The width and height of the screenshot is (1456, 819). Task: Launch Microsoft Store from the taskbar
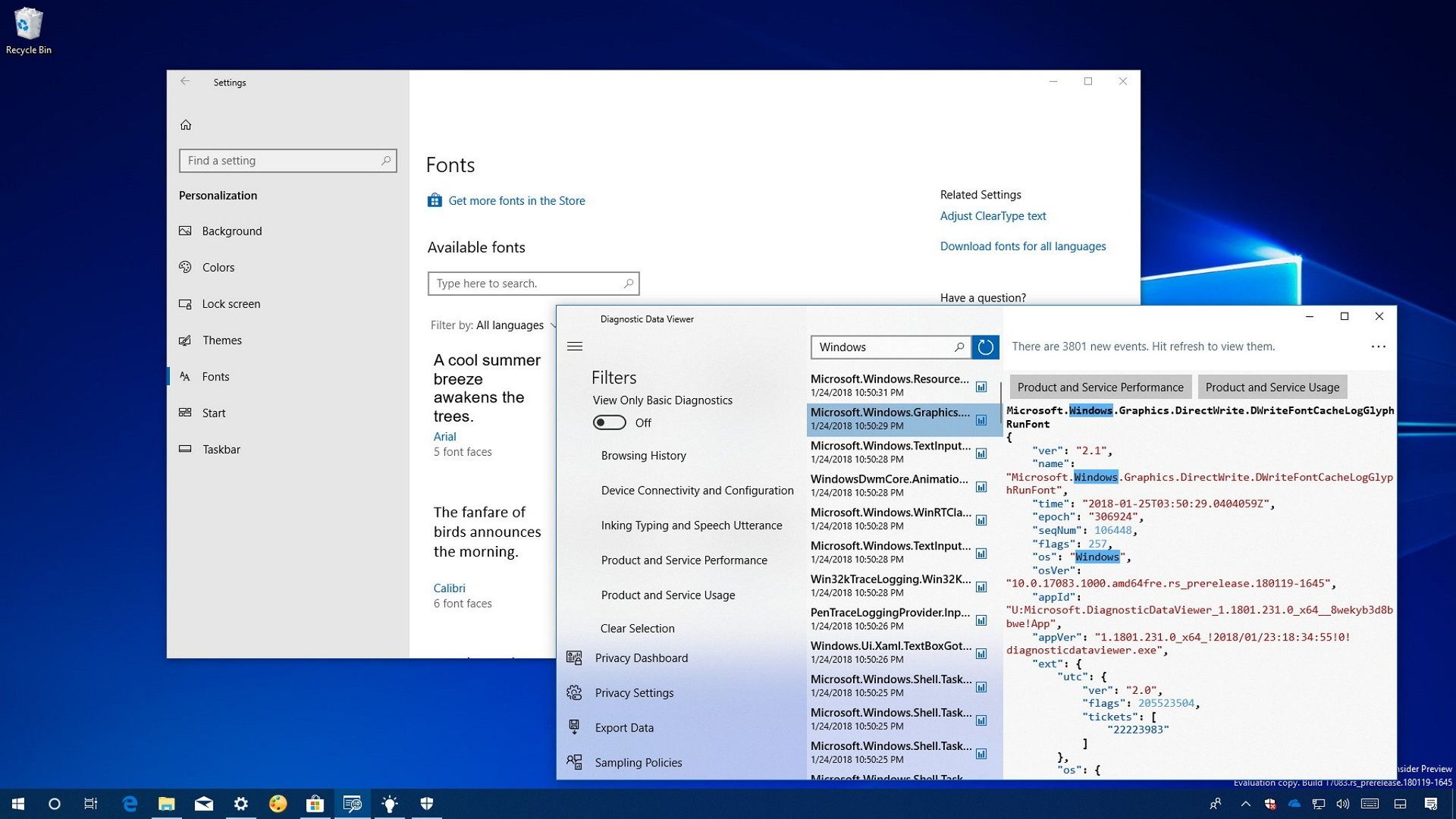point(316,803)
